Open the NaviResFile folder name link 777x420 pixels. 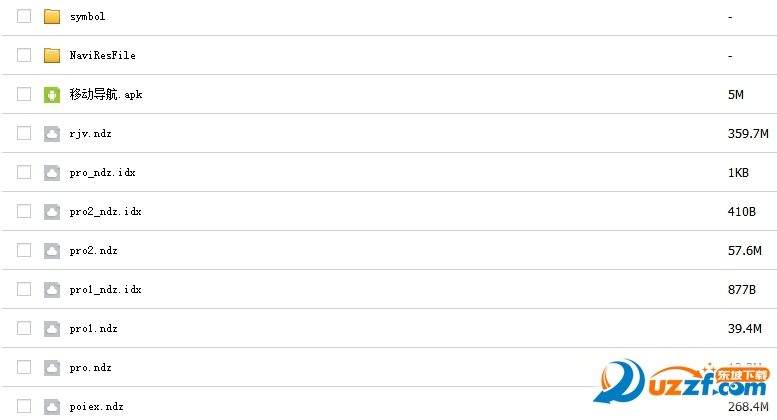tap(102, 56)
